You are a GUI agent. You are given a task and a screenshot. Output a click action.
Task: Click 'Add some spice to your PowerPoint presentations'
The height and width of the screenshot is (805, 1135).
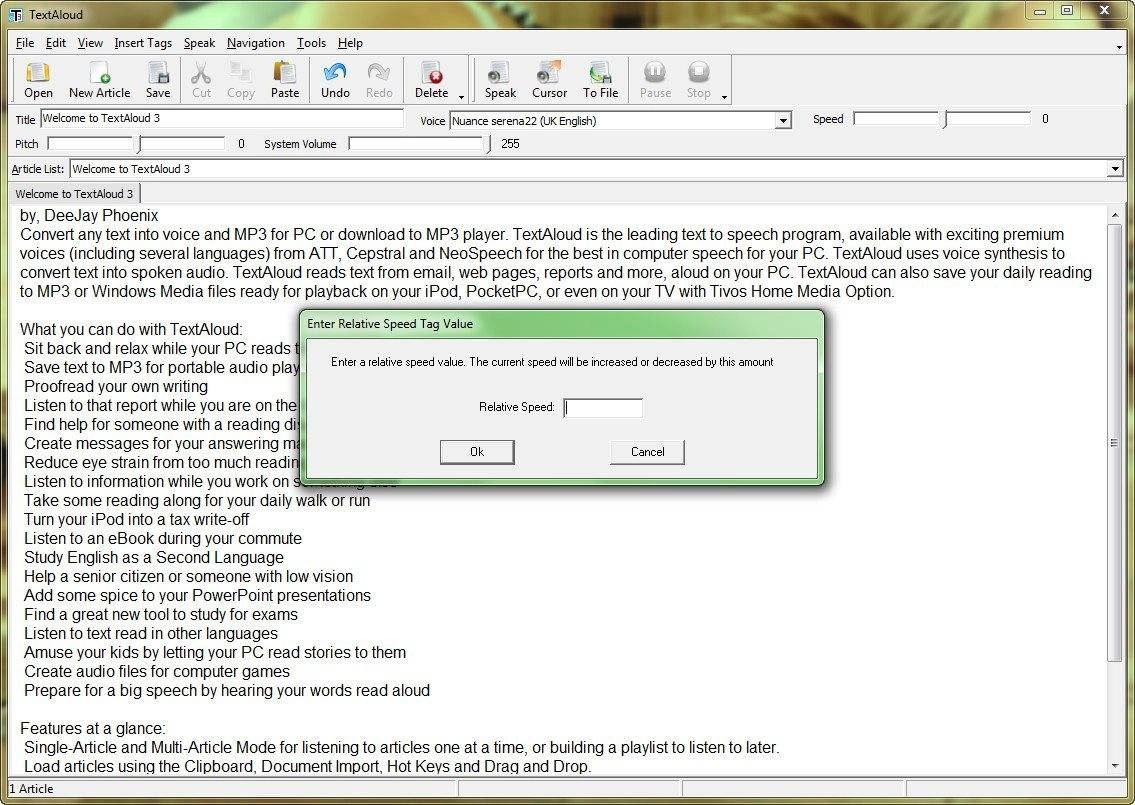tap(198, 595)
